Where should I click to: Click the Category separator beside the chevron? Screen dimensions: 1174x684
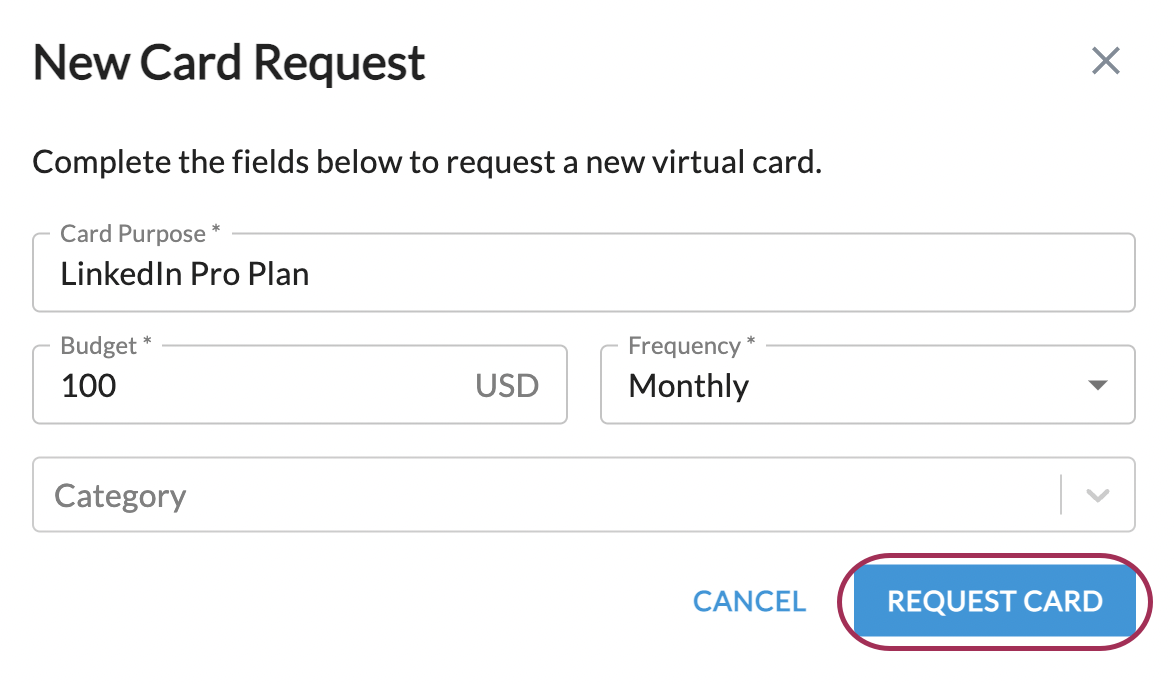(x=1061, y=496)
